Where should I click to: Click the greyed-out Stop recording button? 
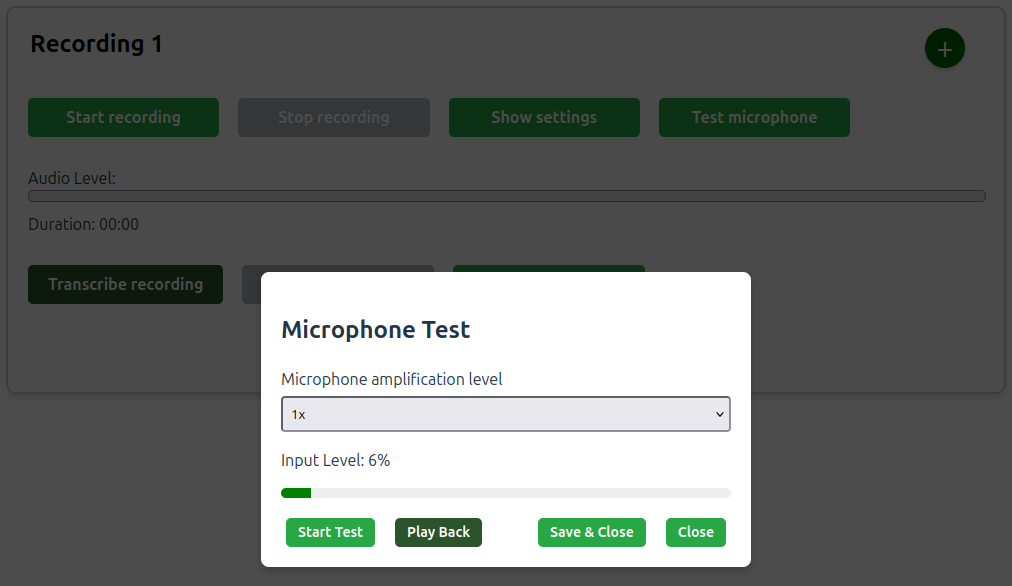pyautogui.click(x=333, y=117)
